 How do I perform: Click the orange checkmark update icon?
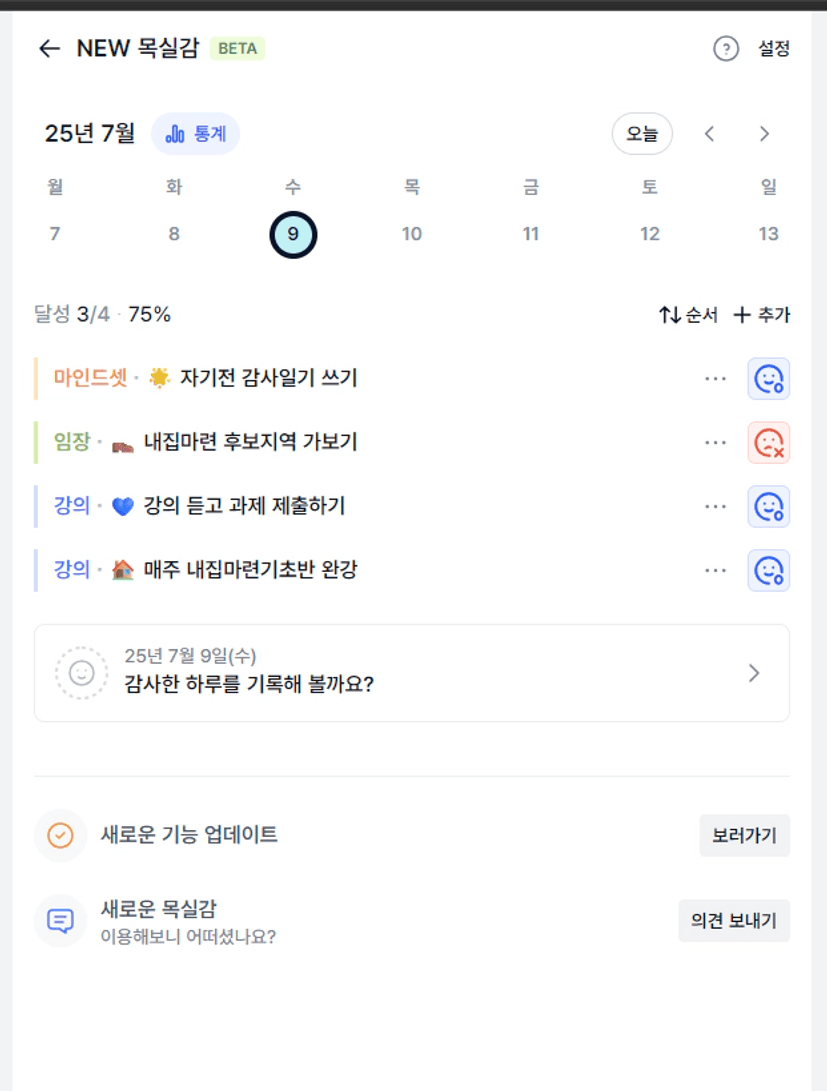[x=61, y=835]
